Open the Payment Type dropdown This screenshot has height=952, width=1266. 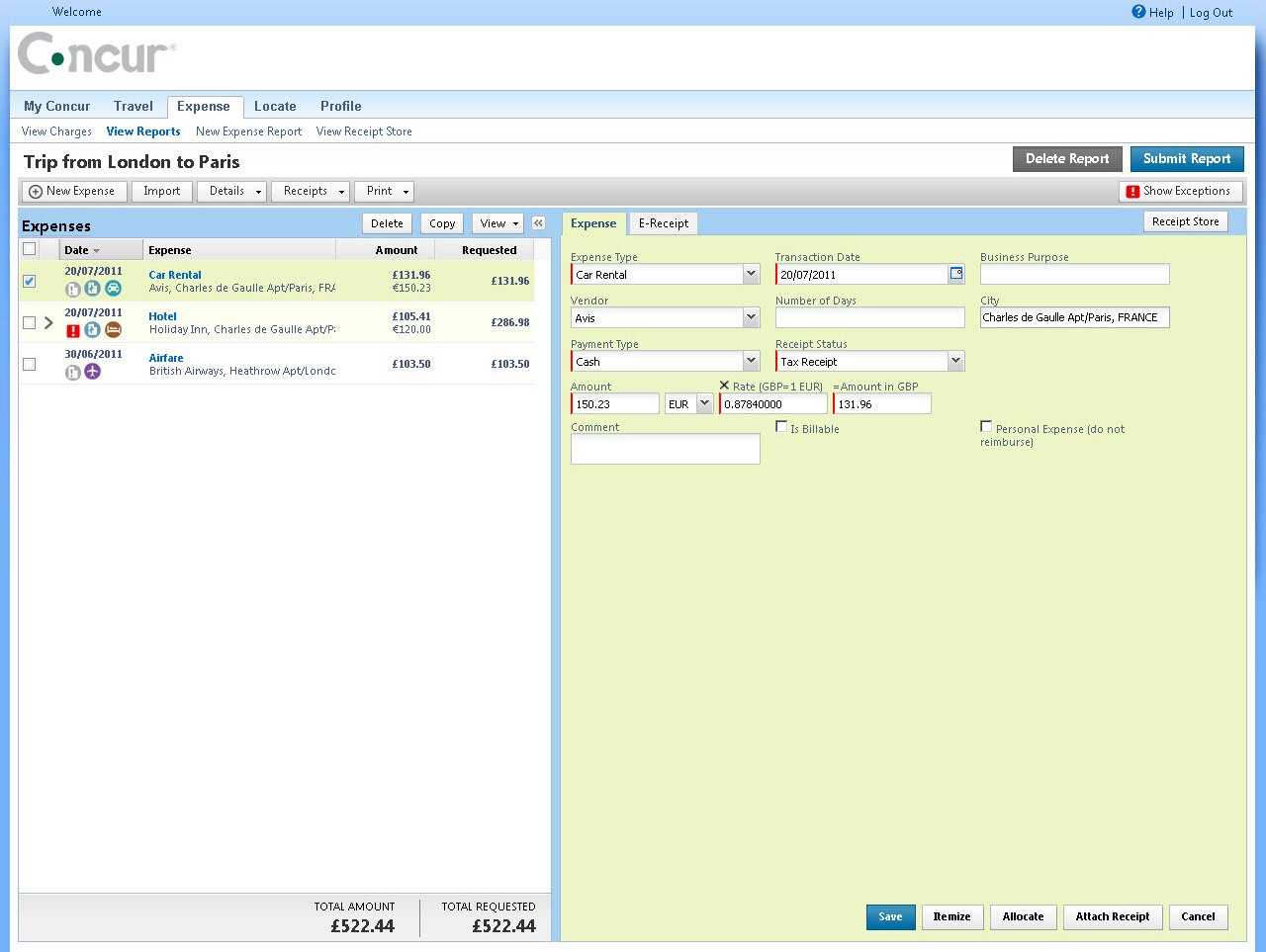tap(751, 361)
